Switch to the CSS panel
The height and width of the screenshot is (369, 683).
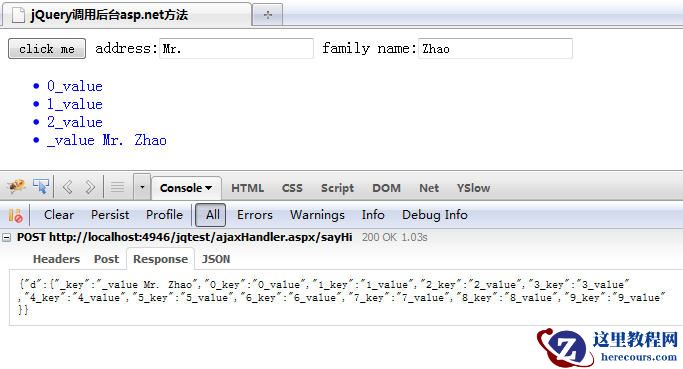click(x=292, y=188)
